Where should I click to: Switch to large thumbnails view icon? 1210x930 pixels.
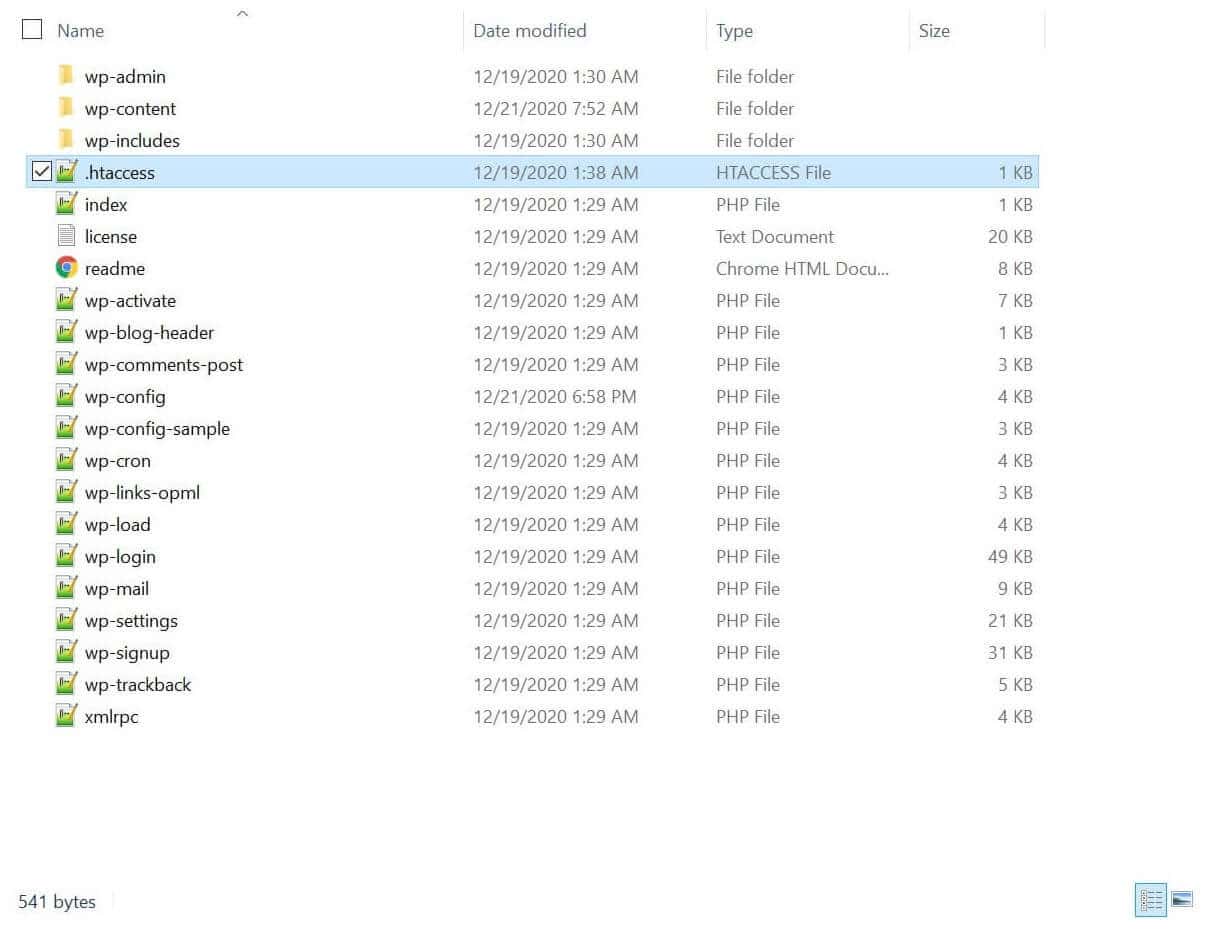click(x=1182, y=900)
